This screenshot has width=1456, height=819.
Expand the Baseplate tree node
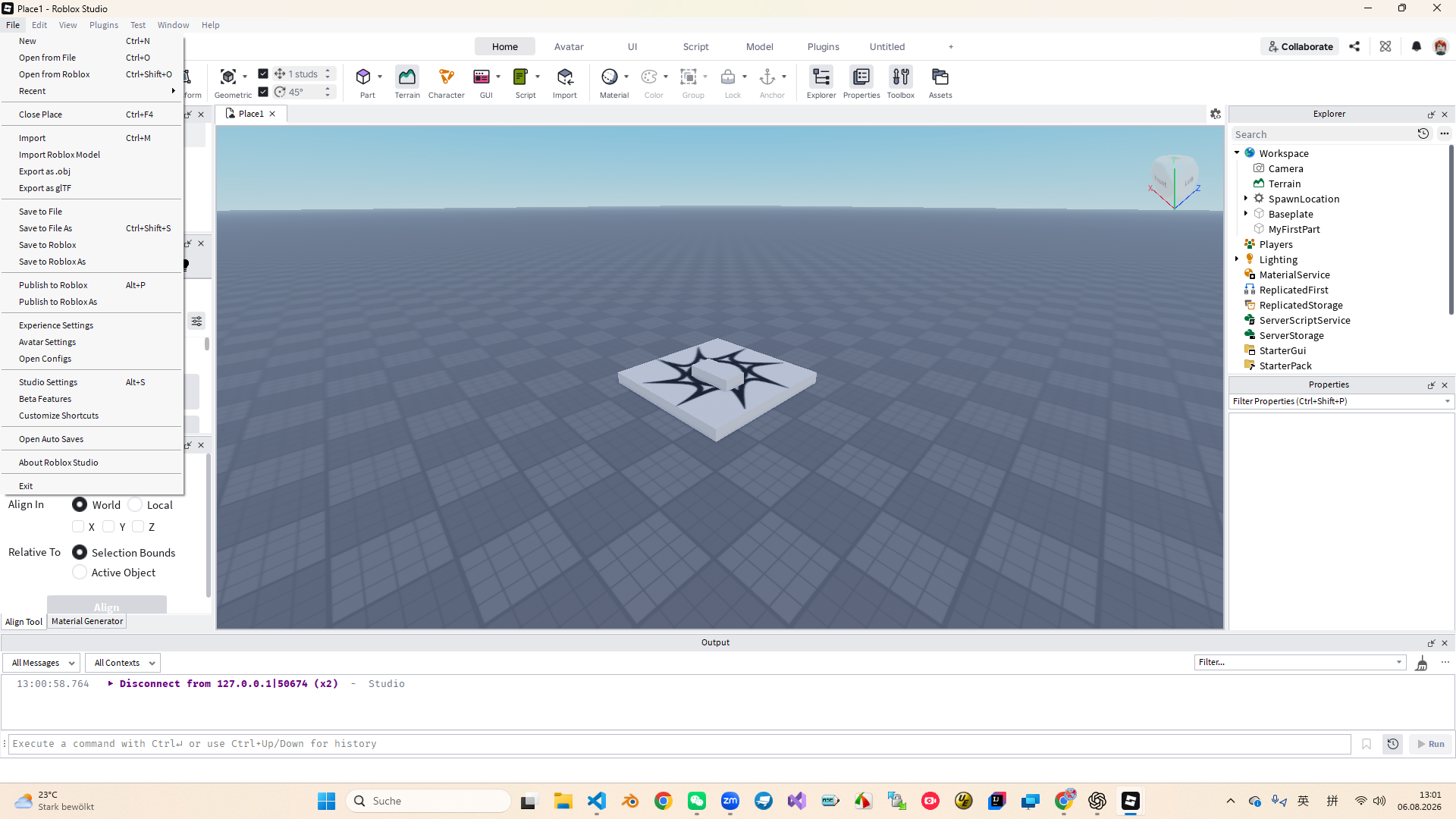[x=1246, y=214]
